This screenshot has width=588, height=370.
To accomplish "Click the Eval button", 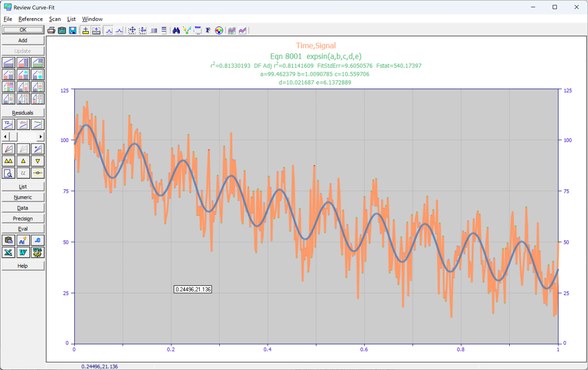I will pos(23,229).
